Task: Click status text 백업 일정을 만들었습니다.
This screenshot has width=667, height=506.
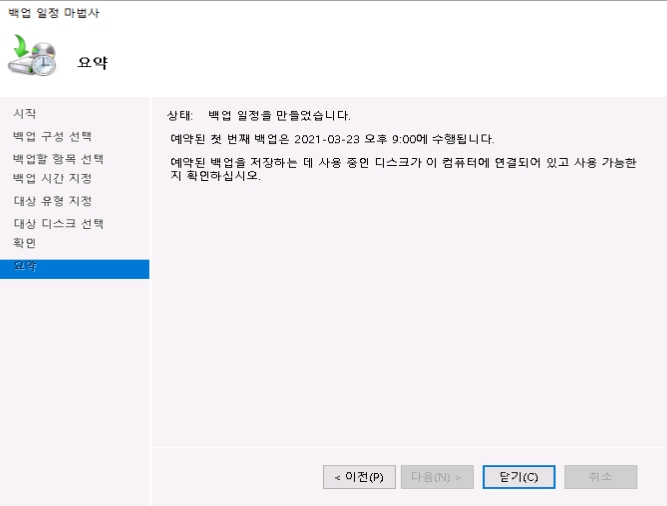Action: [x=279, y=116]
